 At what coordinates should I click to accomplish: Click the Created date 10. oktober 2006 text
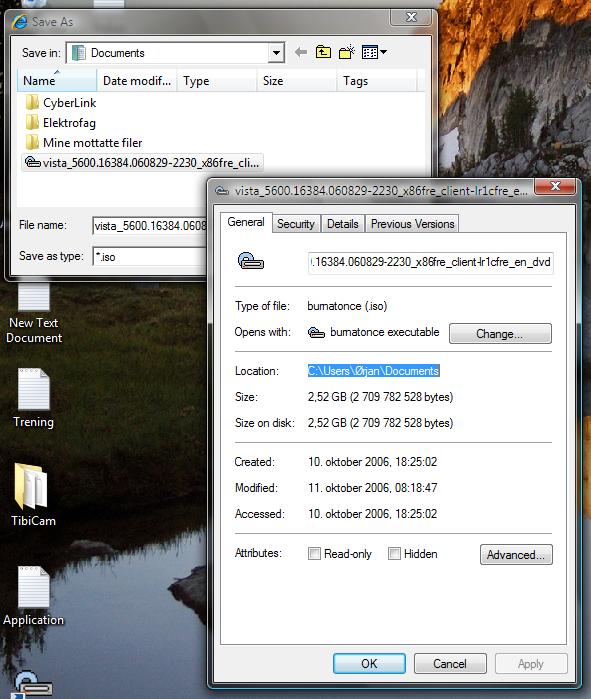pos(372,462)
